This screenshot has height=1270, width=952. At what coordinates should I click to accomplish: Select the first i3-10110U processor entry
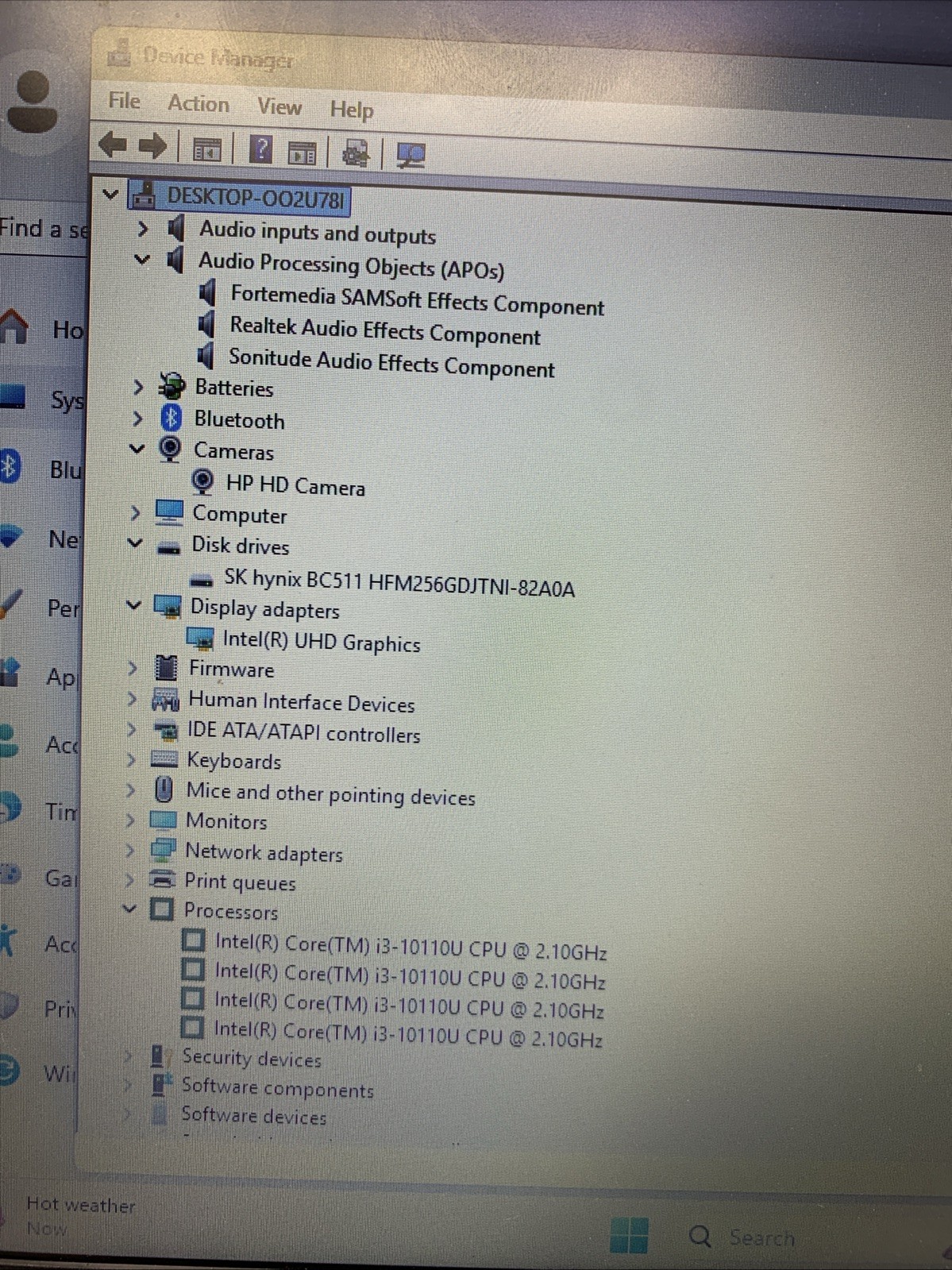pyautogui.click(x=410, y=947)
